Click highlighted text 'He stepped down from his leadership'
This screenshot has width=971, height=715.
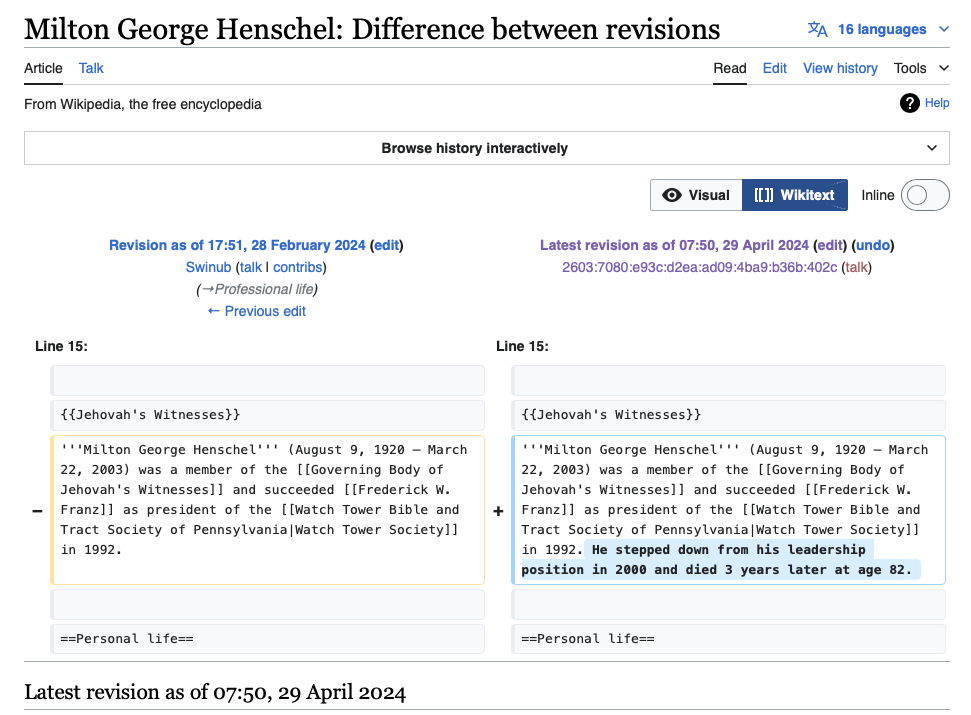click(x=728, y=549)
